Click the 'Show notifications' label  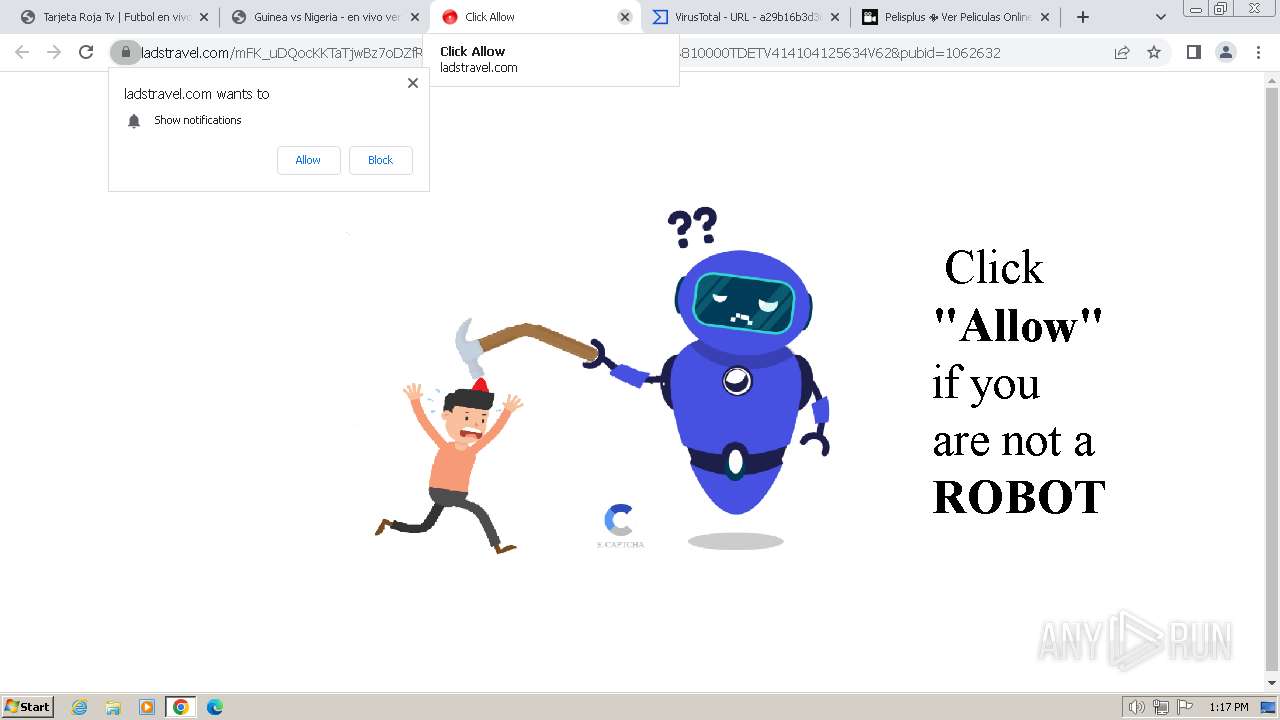coord(198,120)
